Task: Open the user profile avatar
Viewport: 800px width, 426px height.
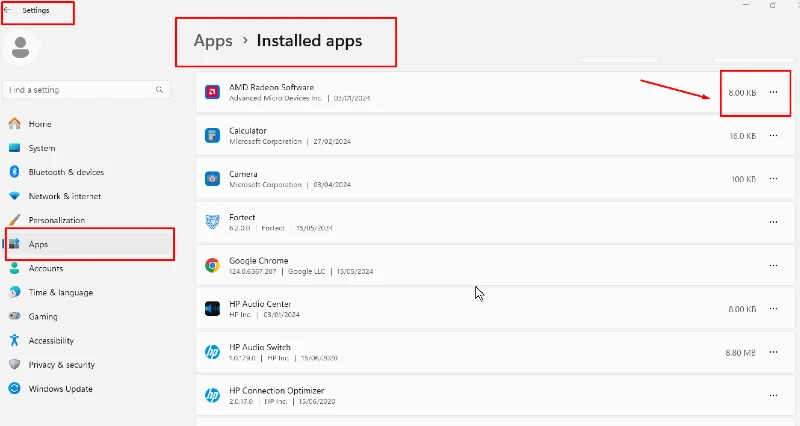Action: pos(20,48)
